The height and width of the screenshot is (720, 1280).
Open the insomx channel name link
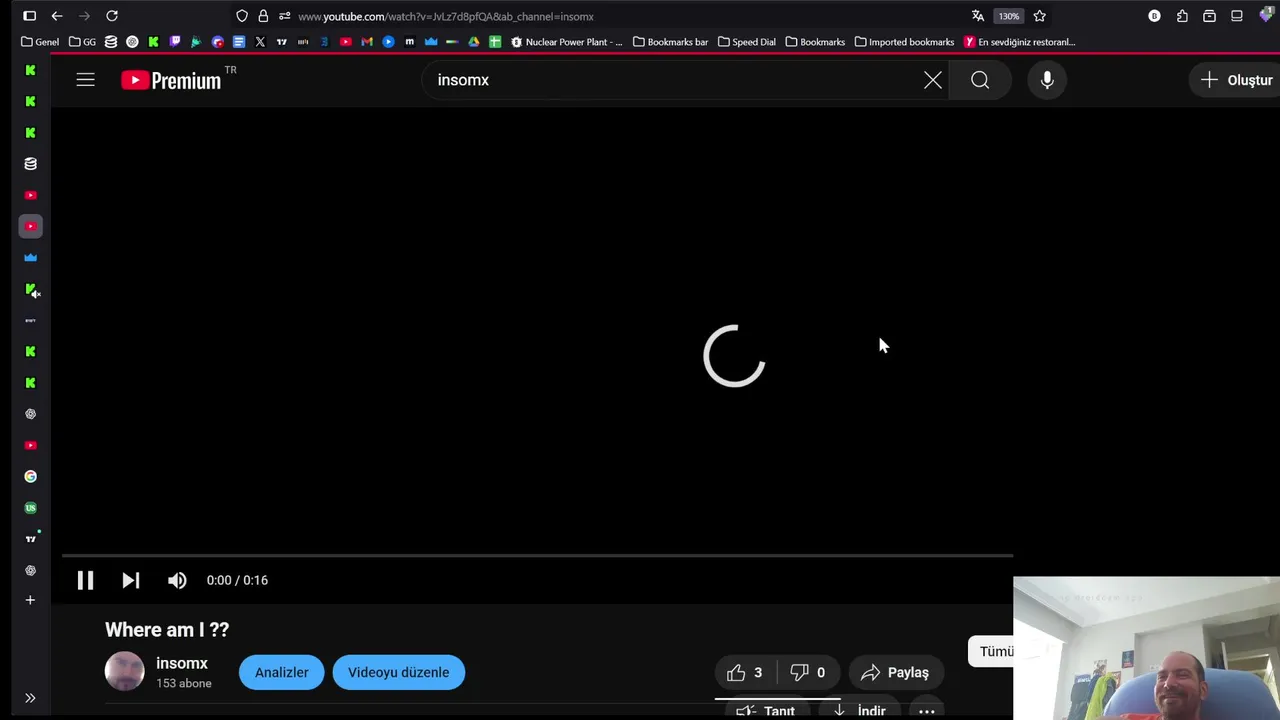click(x=182, y=663)
